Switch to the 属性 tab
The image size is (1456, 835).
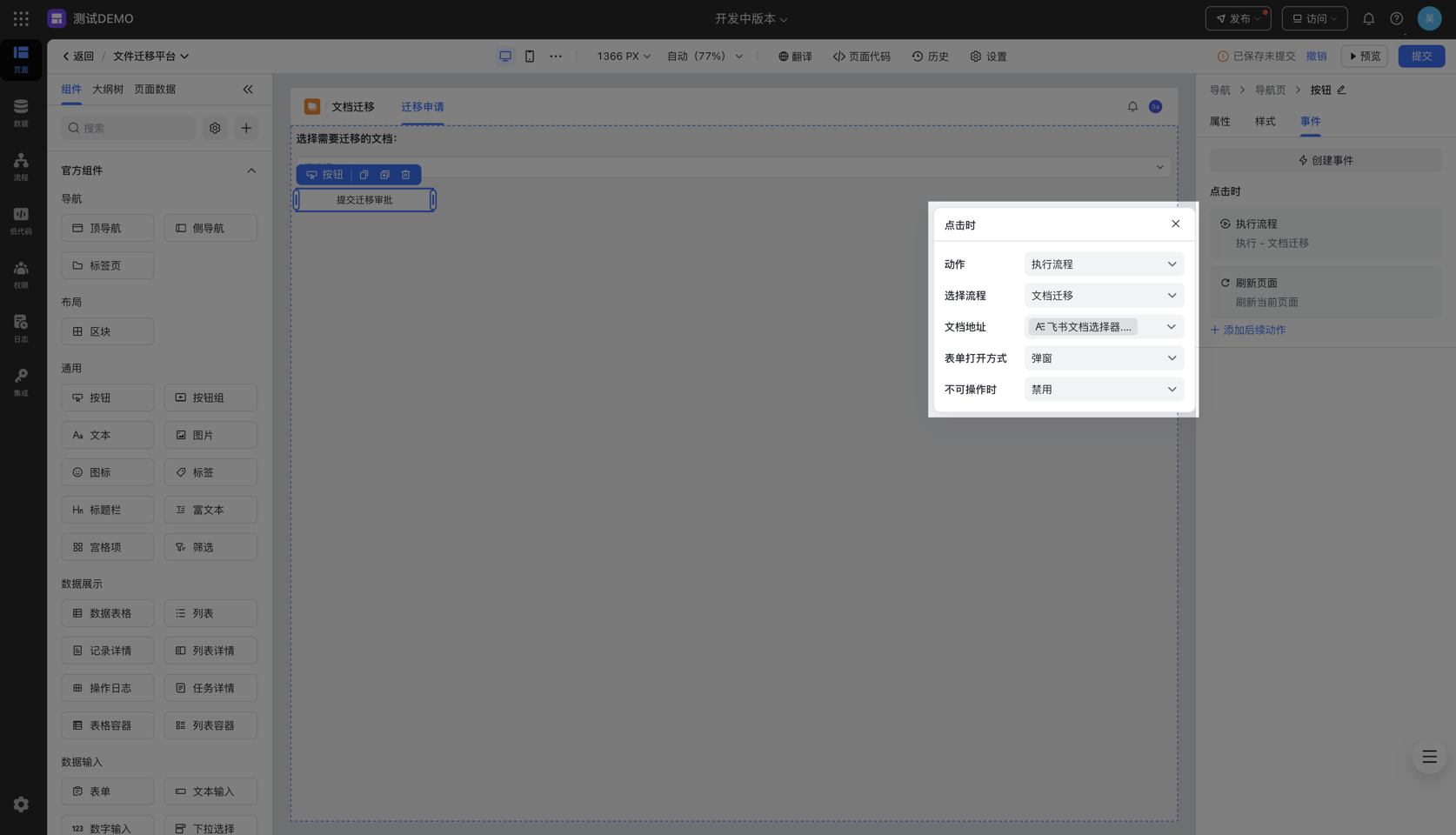coord(1219,121)
